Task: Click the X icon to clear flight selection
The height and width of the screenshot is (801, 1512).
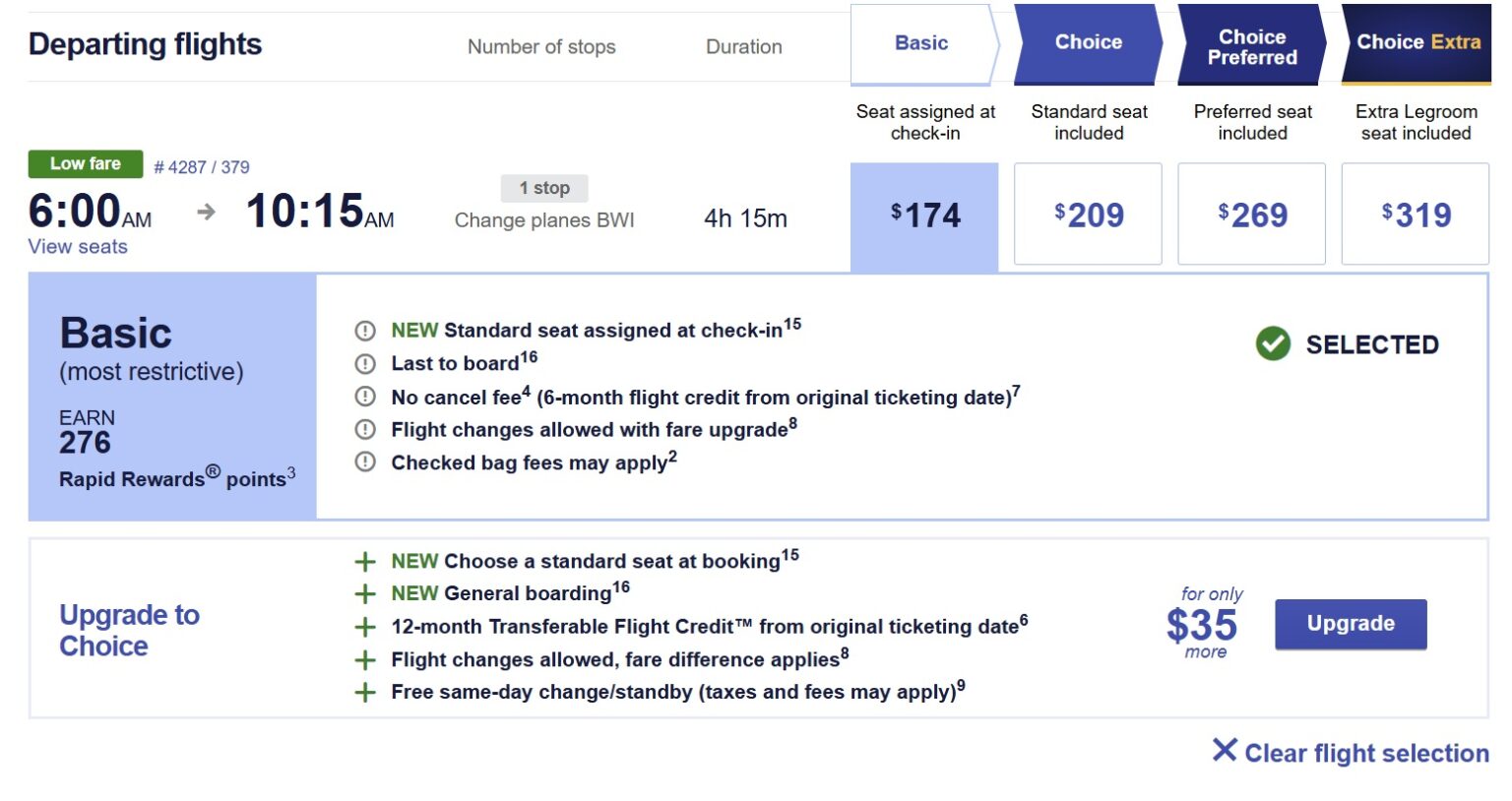Action: click(1224, 751)
